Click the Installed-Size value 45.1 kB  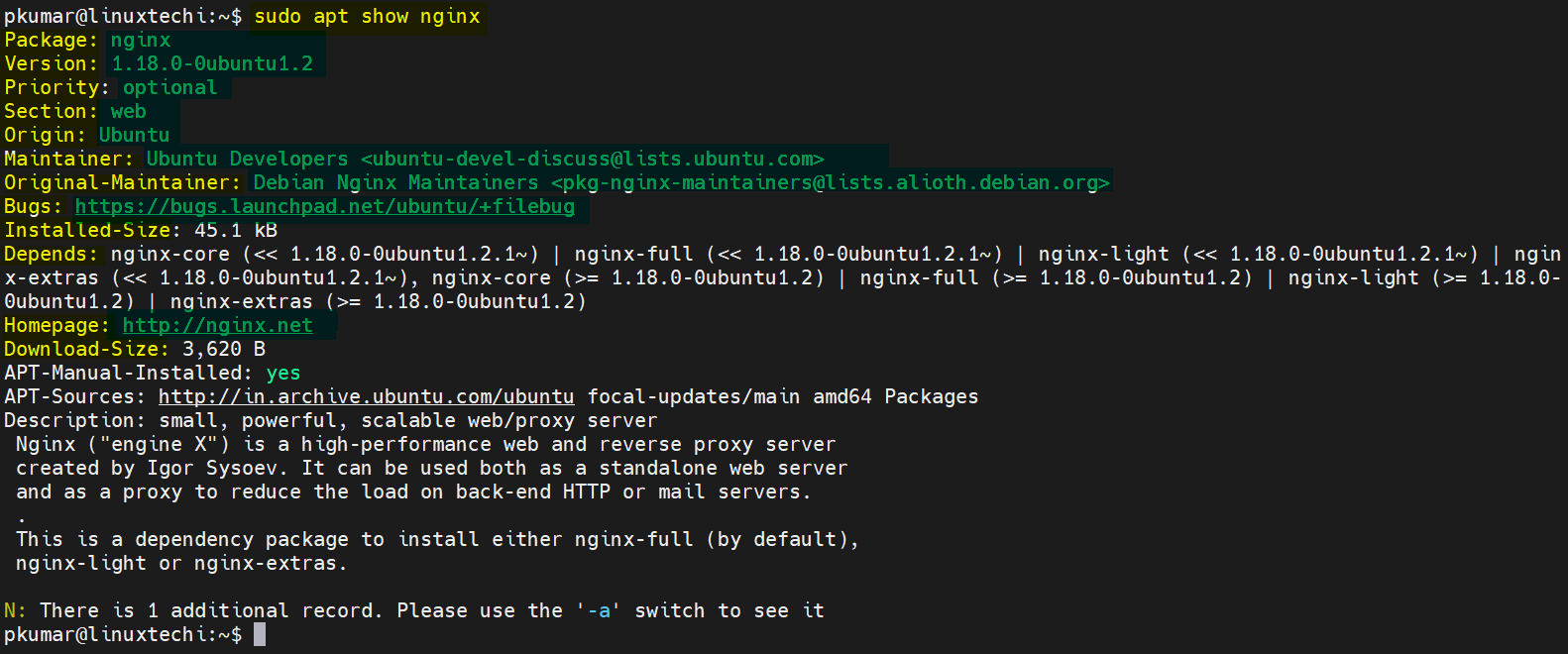(x=236, y=230)
